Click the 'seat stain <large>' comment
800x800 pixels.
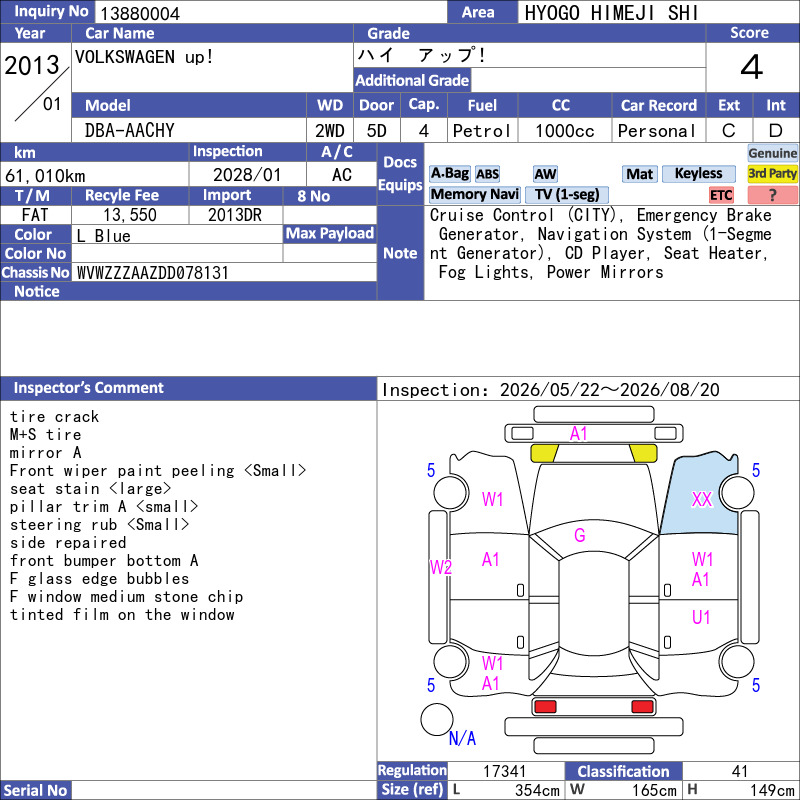[90, 488]
